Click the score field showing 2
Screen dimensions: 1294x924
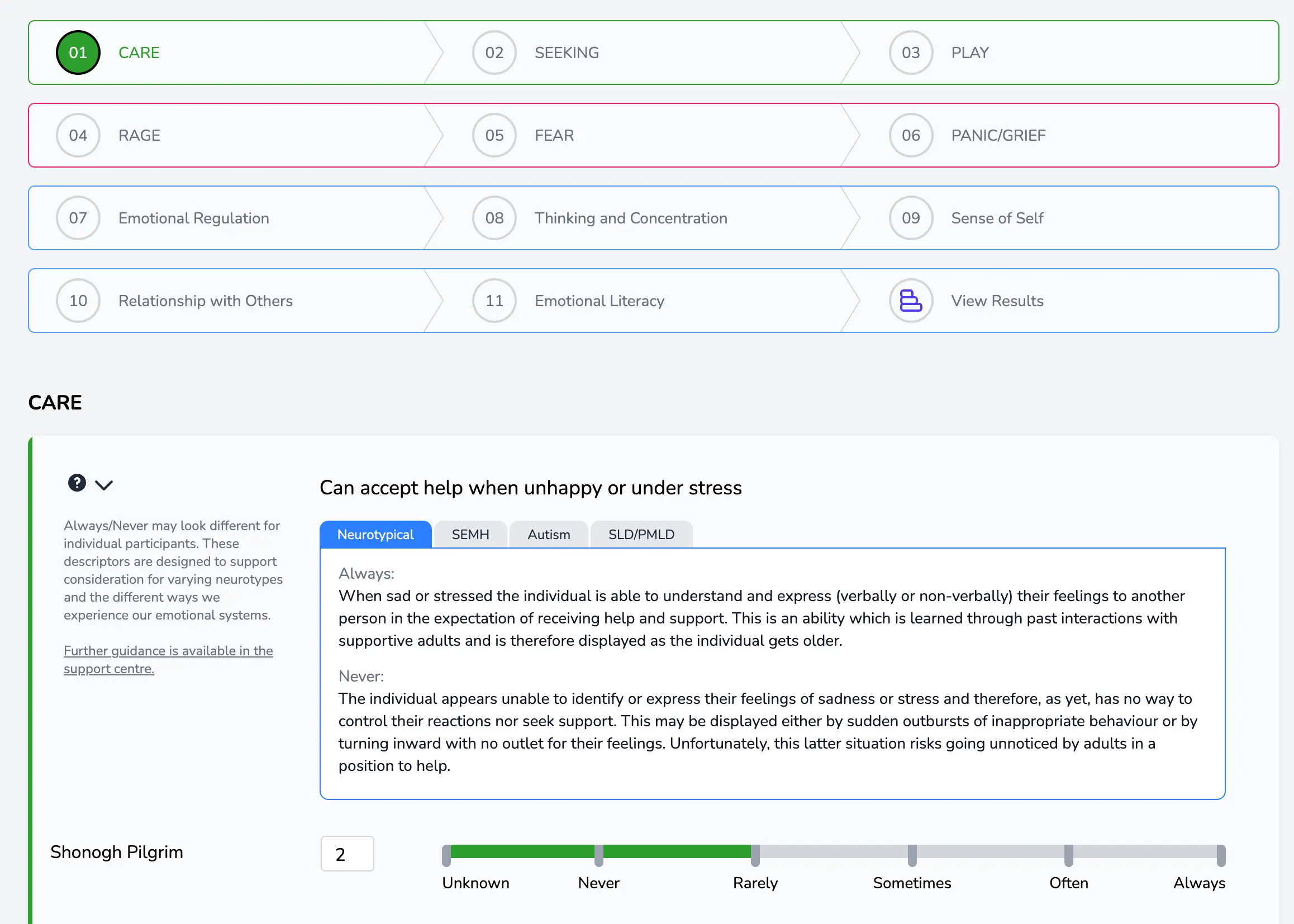pyautogui.click(x=347, y=854)
